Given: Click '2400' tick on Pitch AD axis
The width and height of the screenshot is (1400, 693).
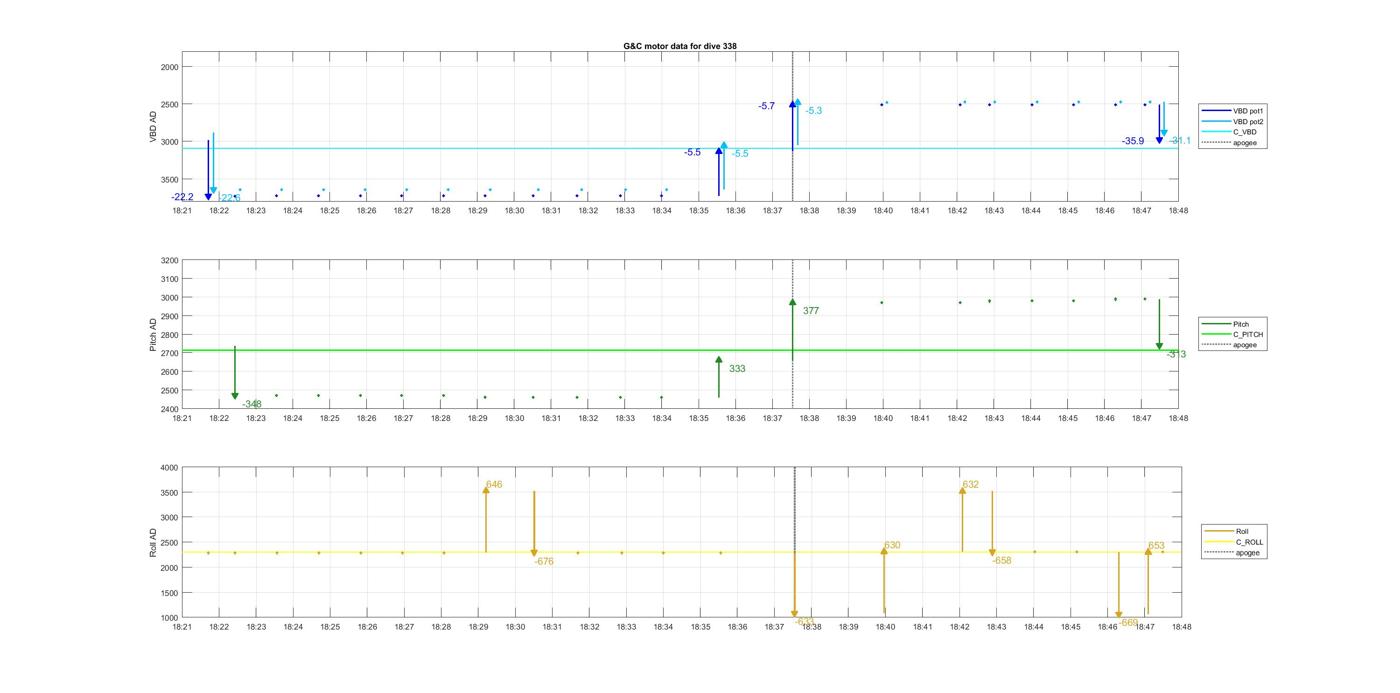Looking at the screenshot, I should [x=169, y=409].
